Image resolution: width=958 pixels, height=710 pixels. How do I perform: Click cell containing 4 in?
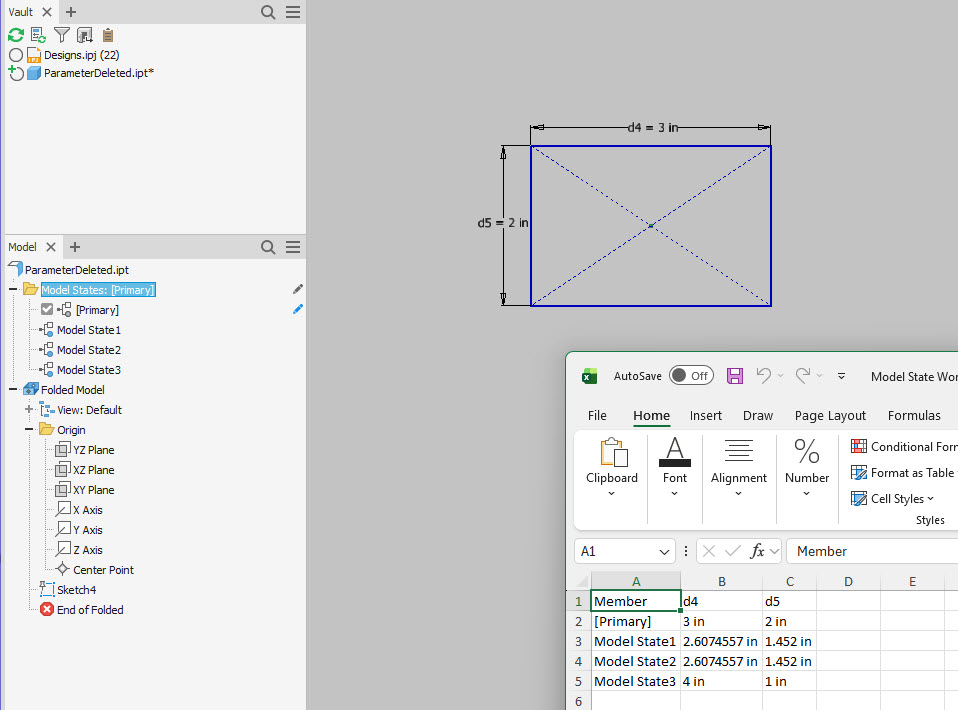coord(722,681)
